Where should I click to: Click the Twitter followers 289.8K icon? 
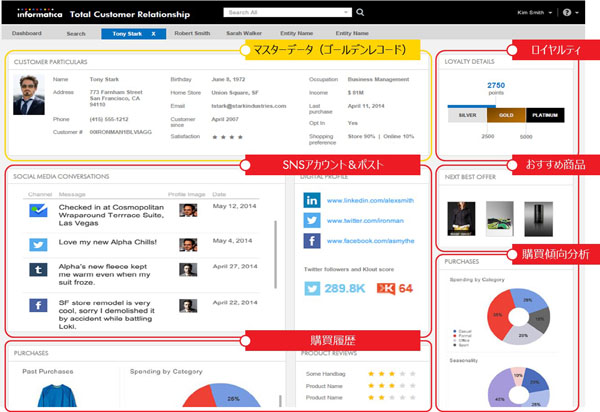pyautogui.click(x=312, y=288)
